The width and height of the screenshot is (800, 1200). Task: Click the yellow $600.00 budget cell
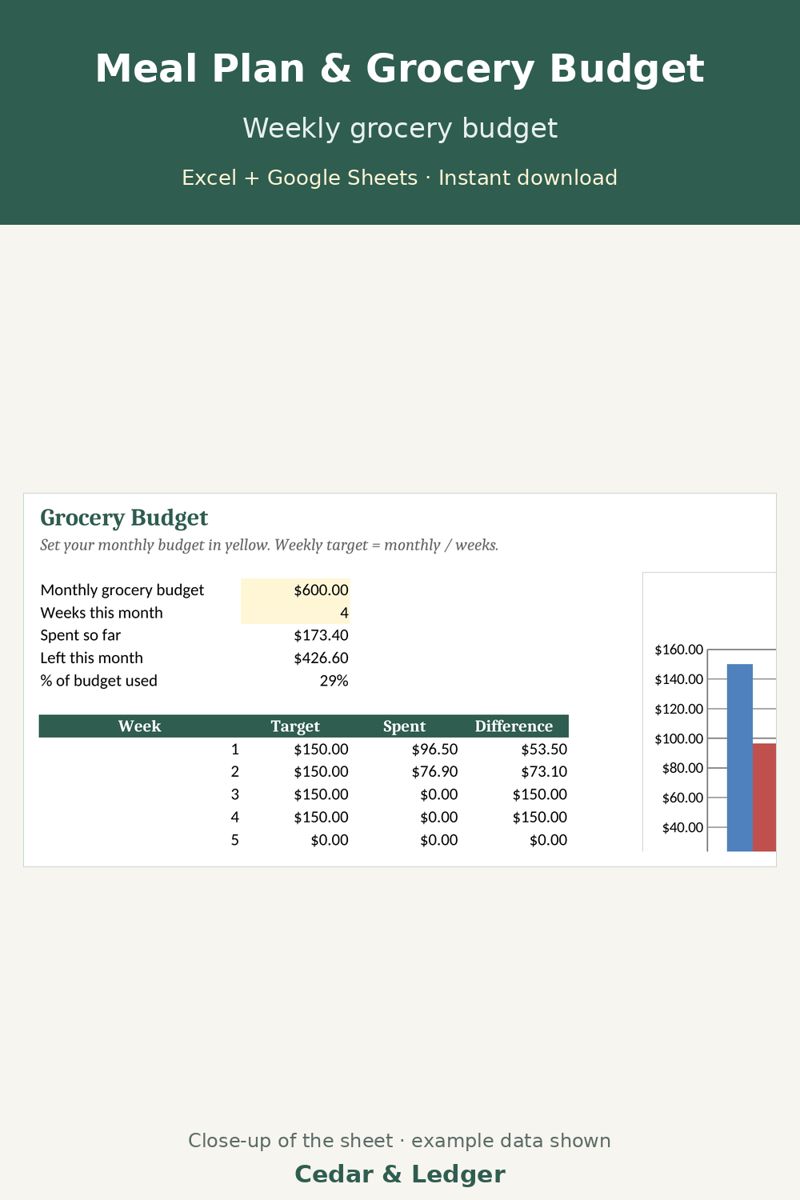[x=295, y=590]
